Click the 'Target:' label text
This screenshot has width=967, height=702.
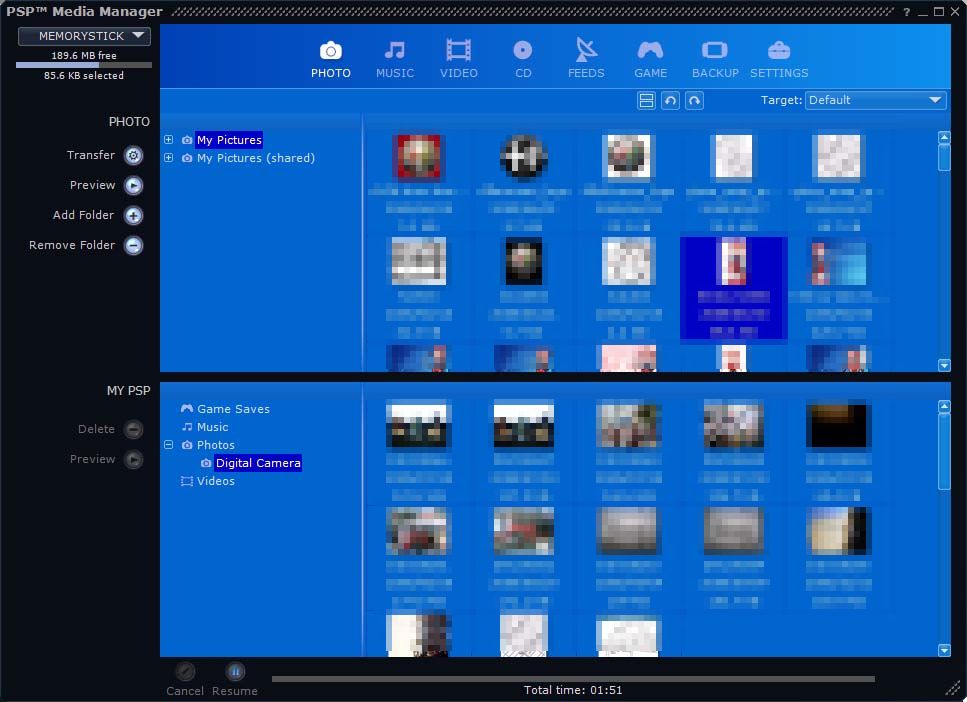click(781, 100)
